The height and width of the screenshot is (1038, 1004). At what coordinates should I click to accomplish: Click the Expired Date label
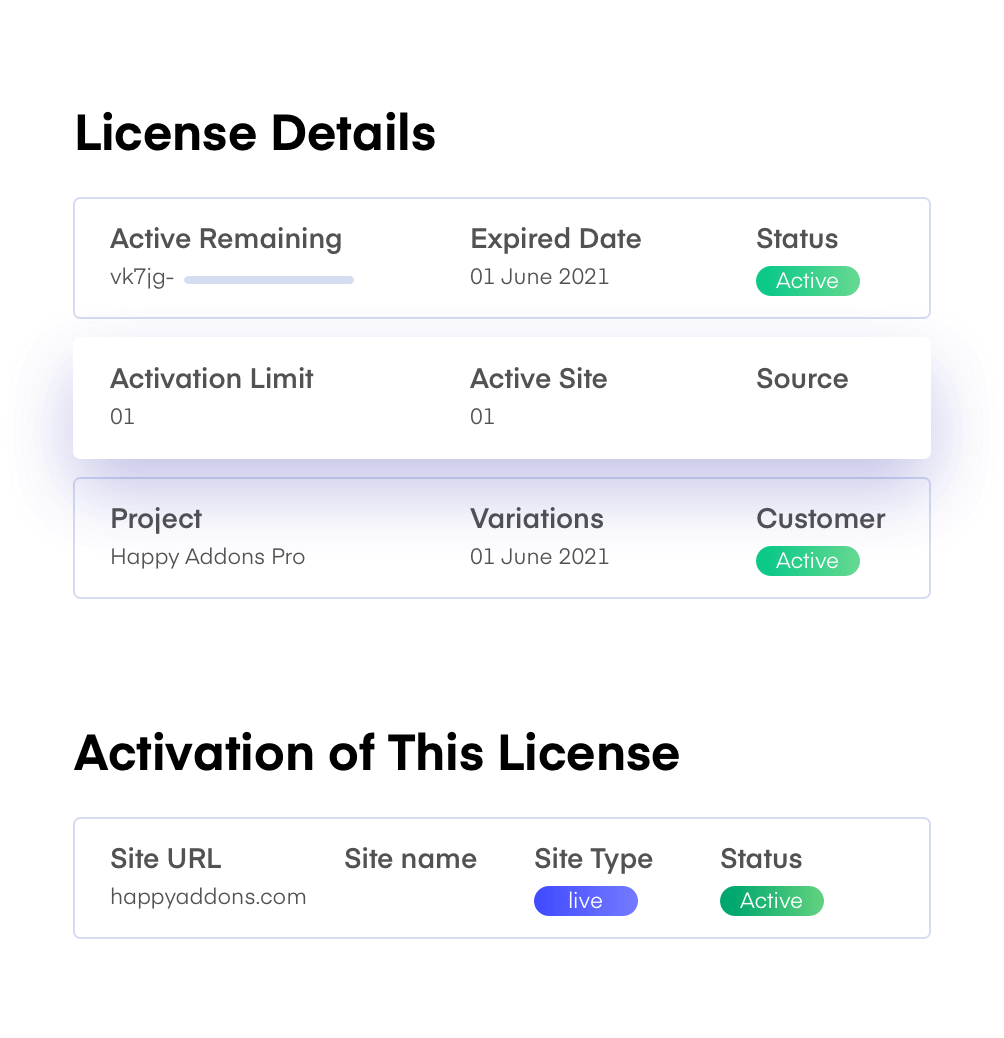click(556, 239)
